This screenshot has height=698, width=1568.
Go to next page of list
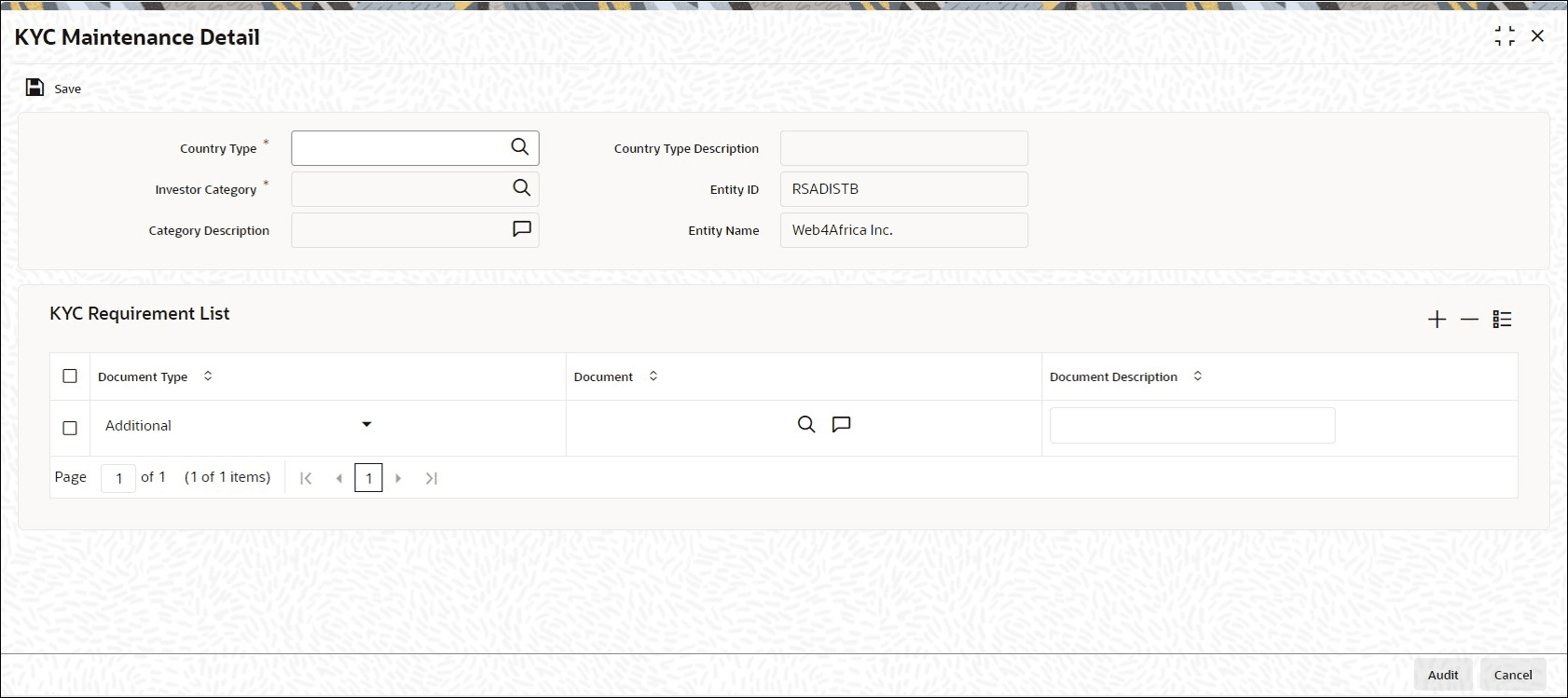[x=398, y=478]
